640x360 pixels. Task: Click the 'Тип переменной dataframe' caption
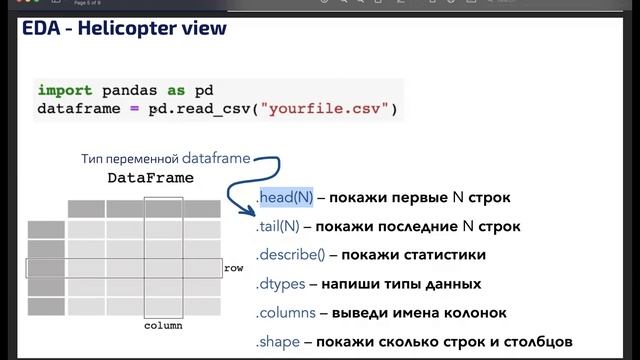point(165,158)
